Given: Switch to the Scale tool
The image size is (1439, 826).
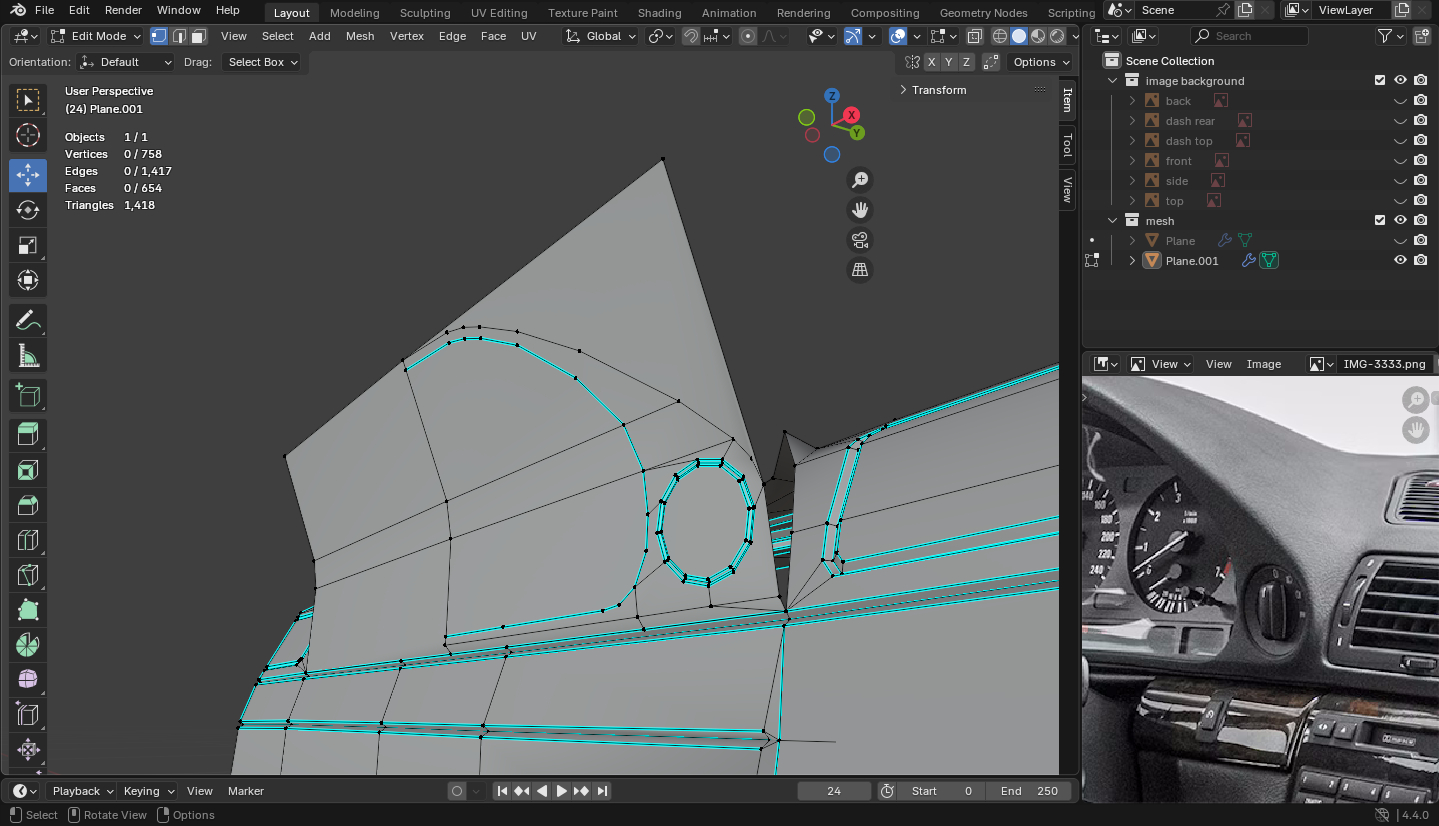Looking at the screenshot, I should [28, 245].
